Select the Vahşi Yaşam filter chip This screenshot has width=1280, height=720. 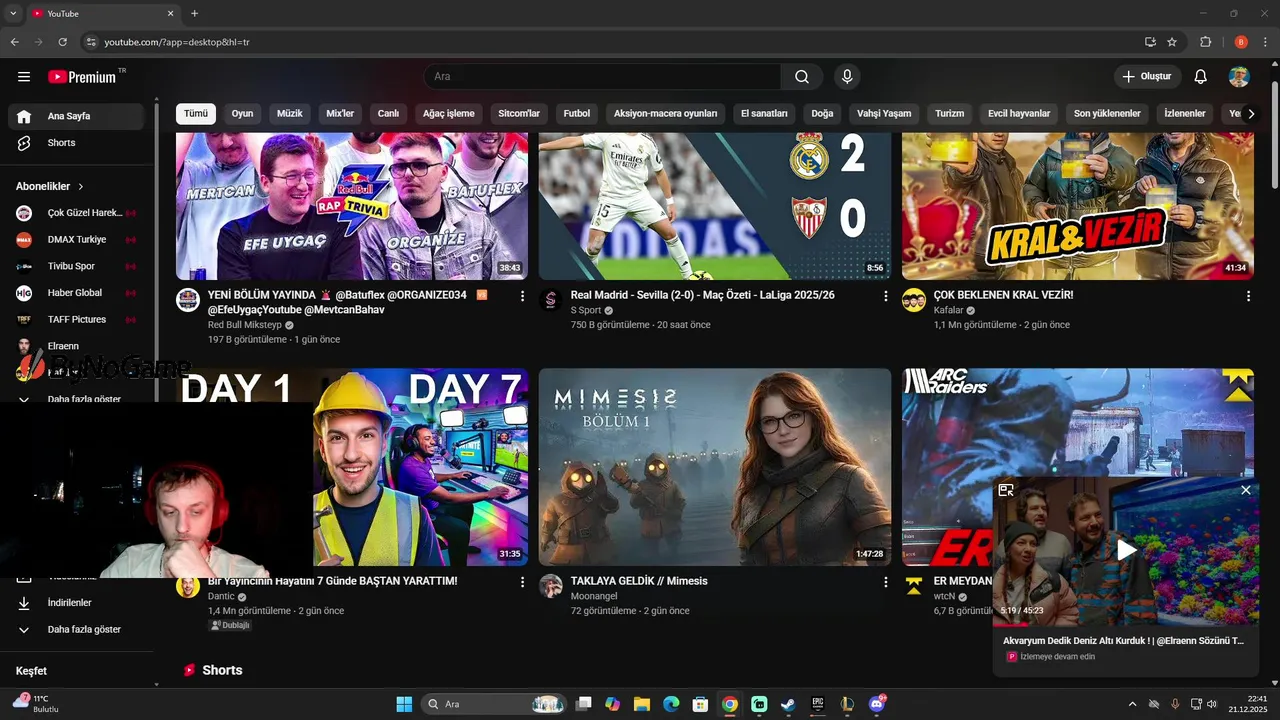[884, 114]
